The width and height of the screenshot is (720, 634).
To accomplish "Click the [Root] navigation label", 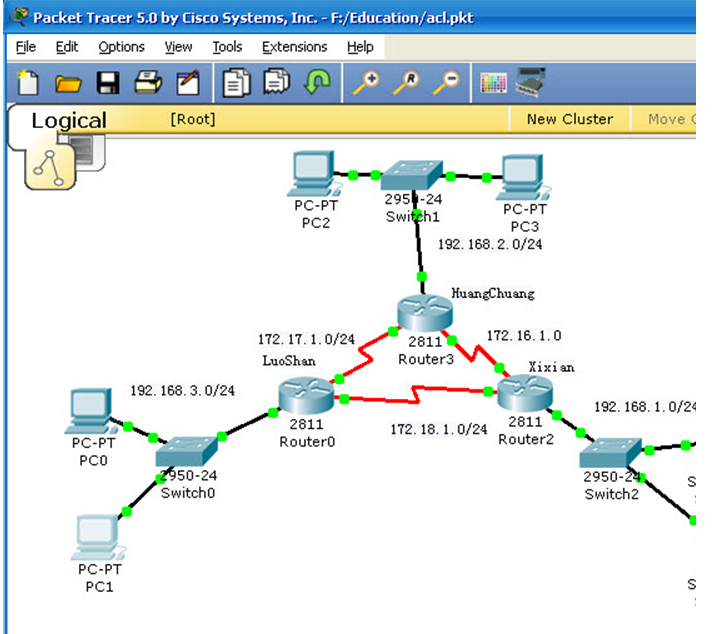I will click(193, 119).
